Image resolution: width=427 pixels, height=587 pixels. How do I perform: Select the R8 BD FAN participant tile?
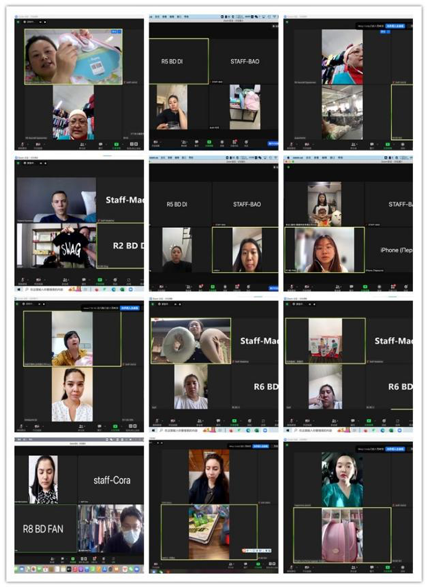click(x=45, y=528)
